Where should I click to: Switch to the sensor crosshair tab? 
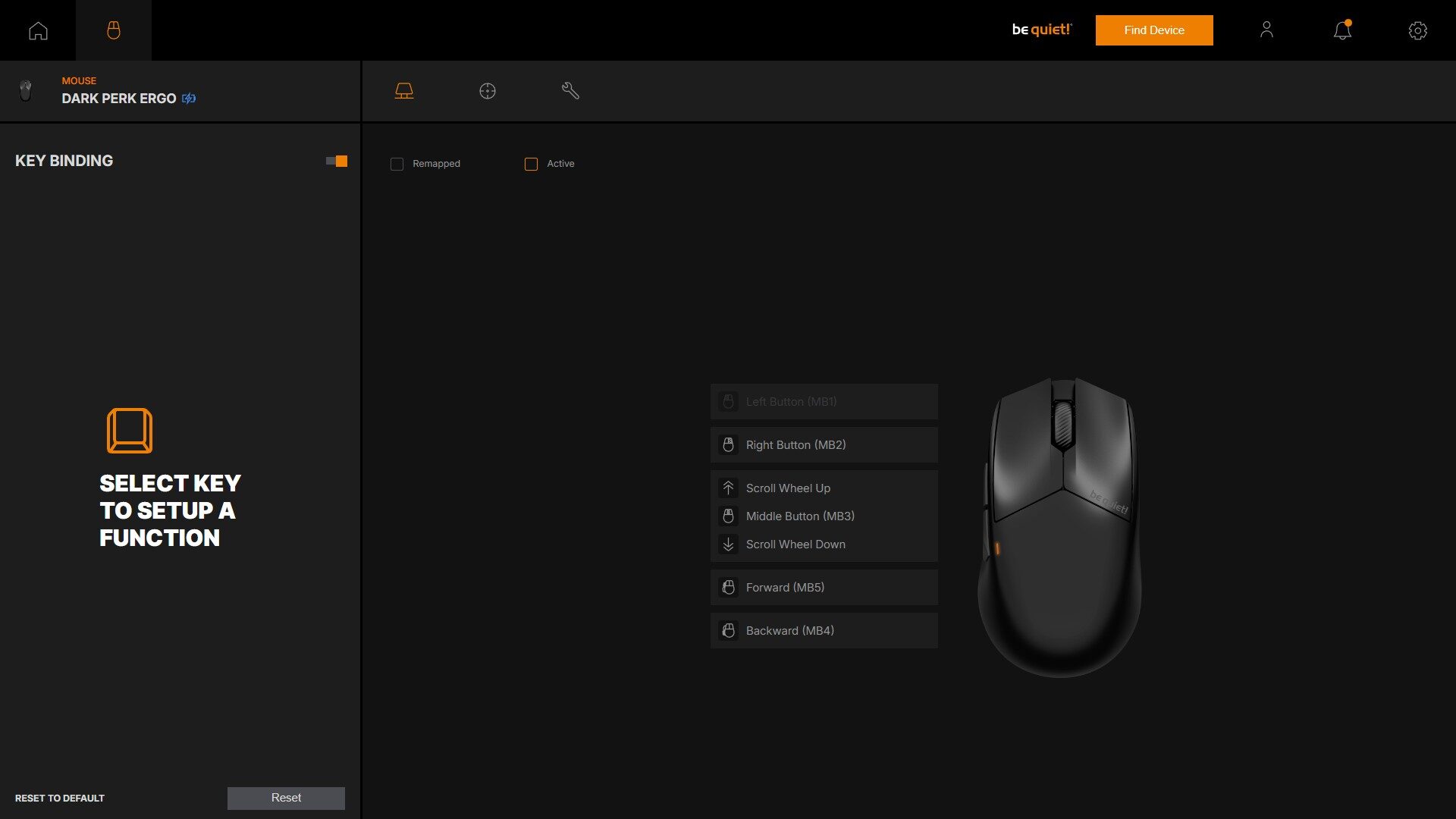488,91
